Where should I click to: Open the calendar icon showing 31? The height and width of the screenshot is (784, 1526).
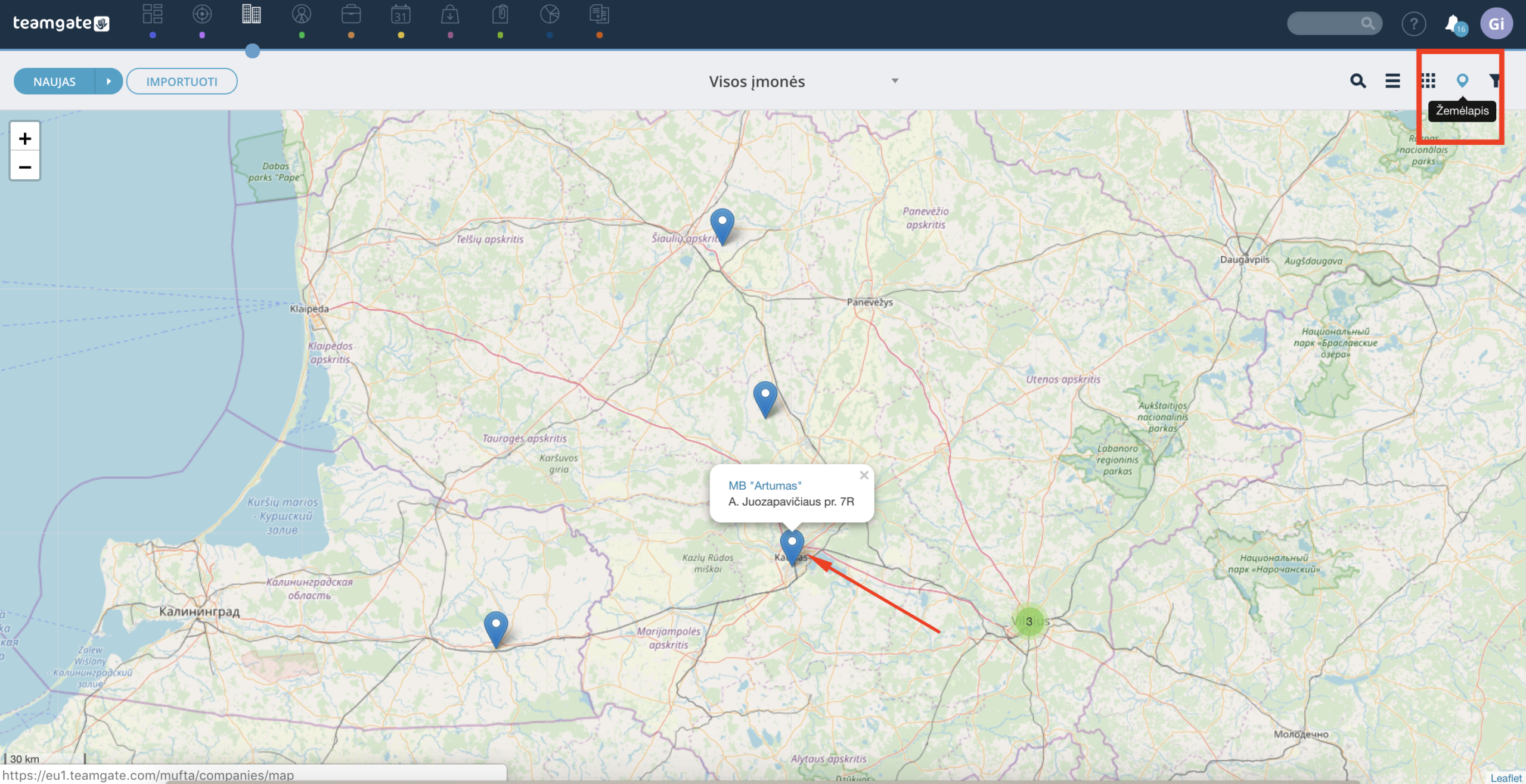pos(401,14)
